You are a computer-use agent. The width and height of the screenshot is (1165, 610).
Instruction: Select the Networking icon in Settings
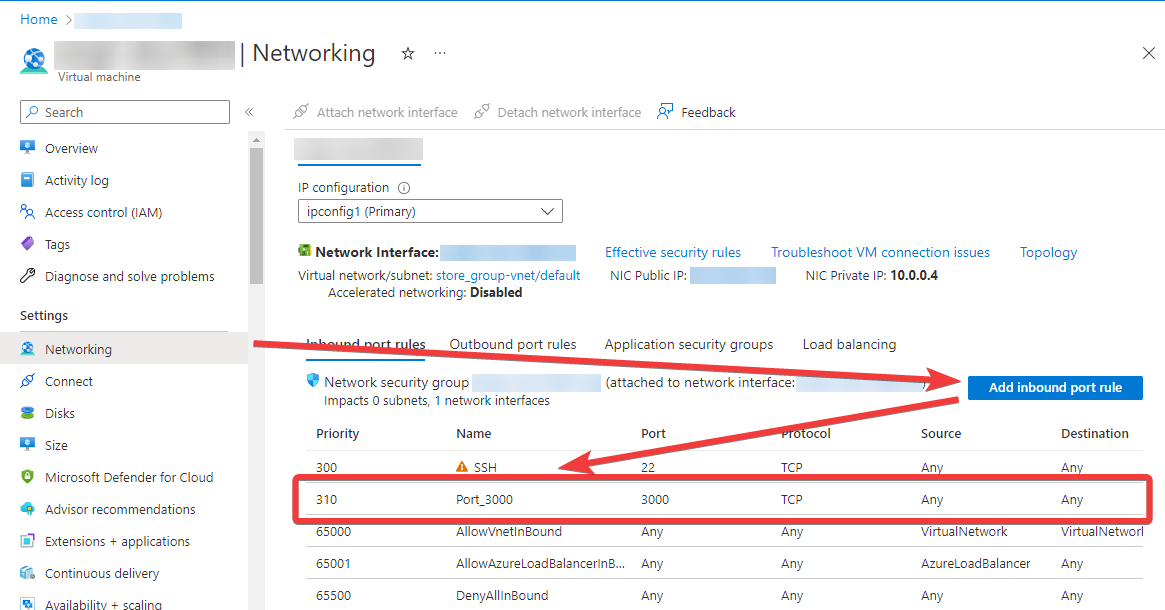point(27,348)
